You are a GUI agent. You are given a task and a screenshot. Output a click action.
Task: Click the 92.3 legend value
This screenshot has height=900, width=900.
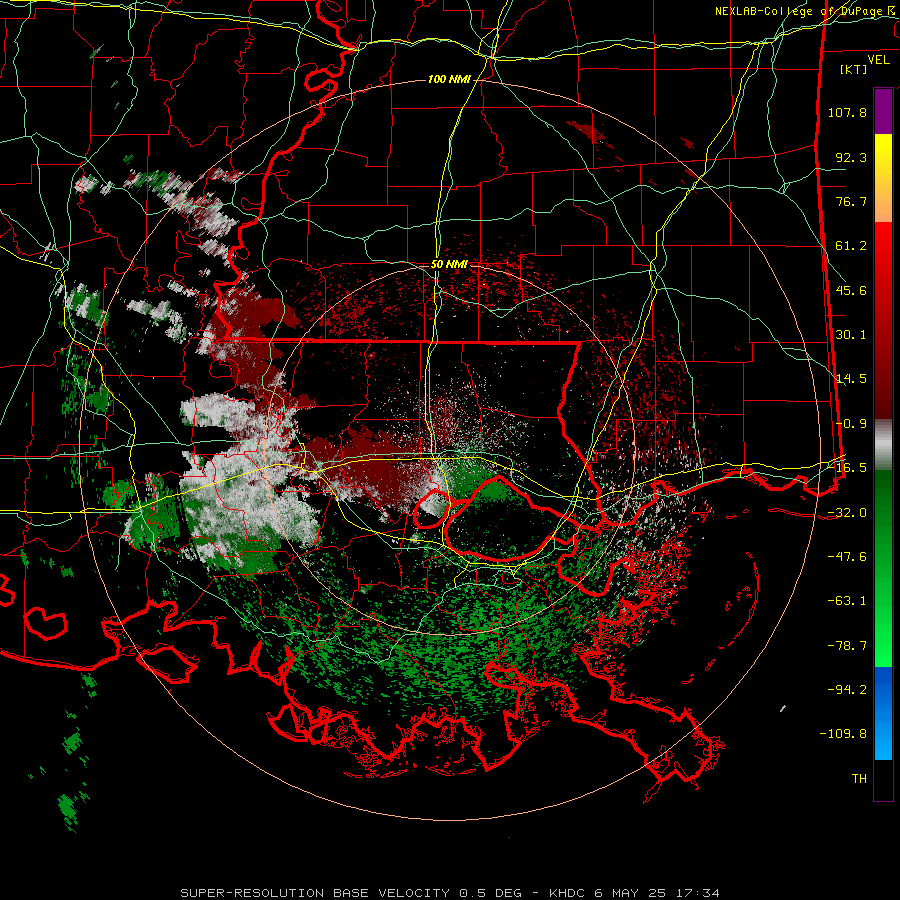(x=851, y=157)
